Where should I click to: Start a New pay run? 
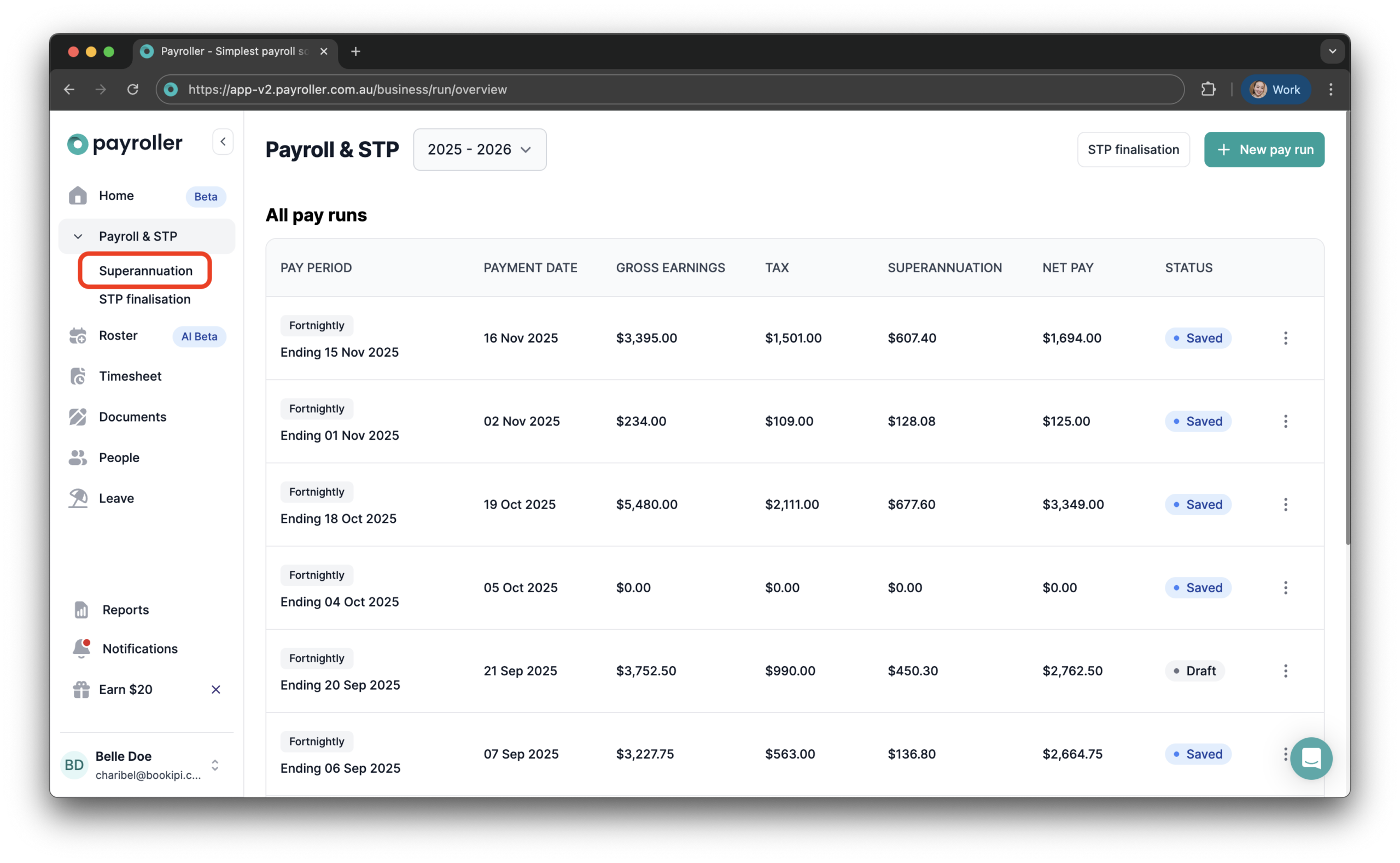click(x=1264, y=149)
